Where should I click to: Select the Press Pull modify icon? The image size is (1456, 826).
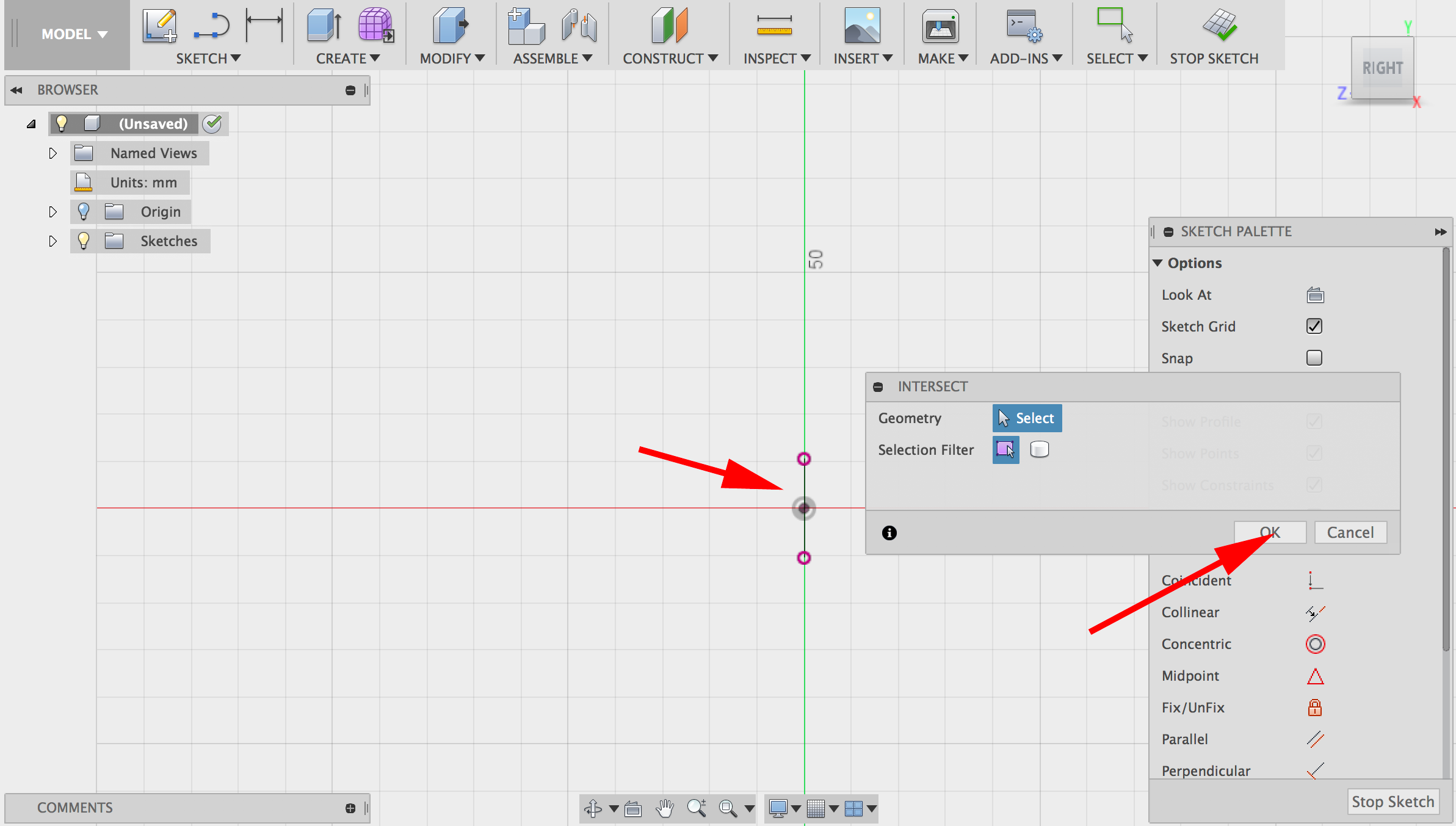pos(450,26)
